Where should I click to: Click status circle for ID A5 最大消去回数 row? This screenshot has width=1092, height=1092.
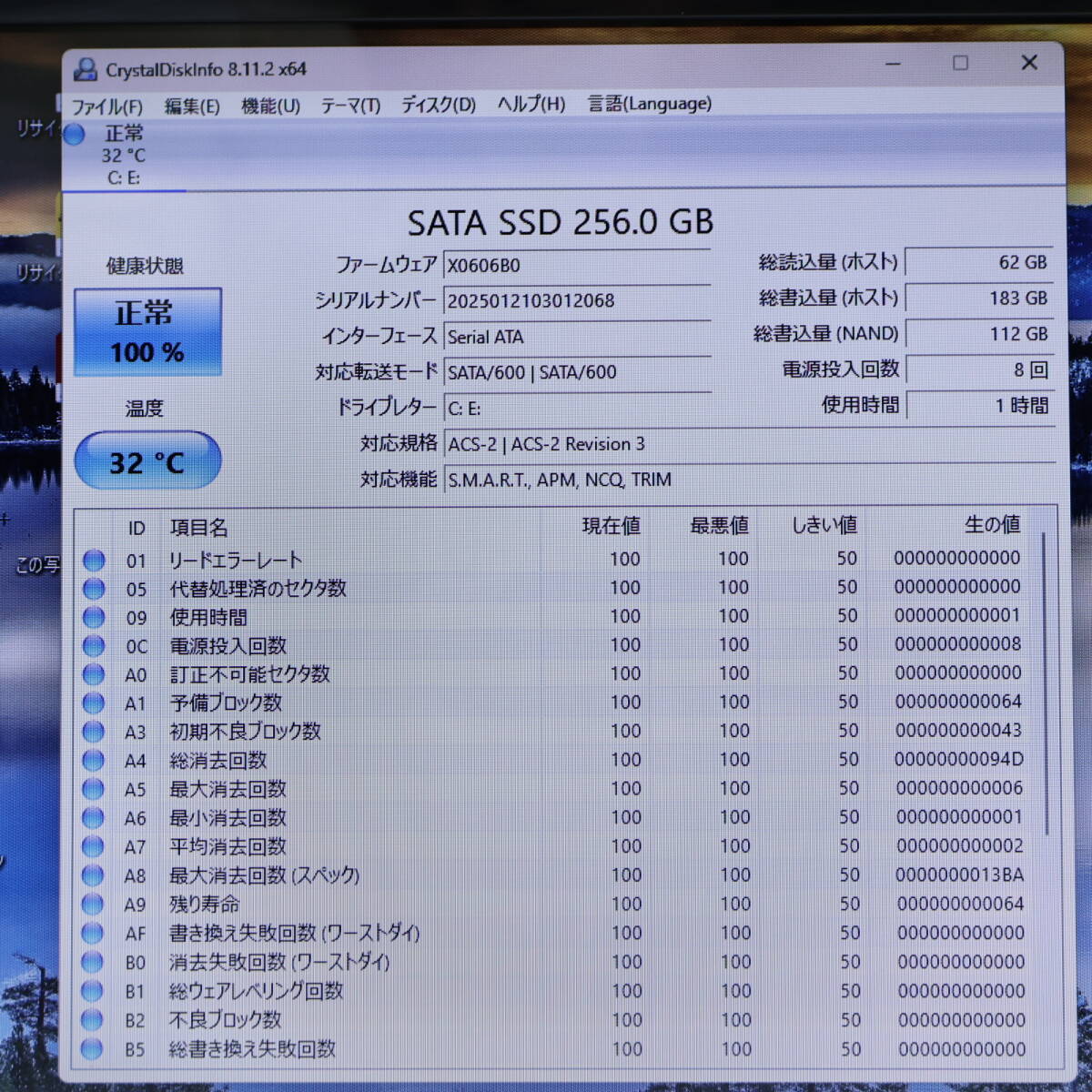coord(93,789)
